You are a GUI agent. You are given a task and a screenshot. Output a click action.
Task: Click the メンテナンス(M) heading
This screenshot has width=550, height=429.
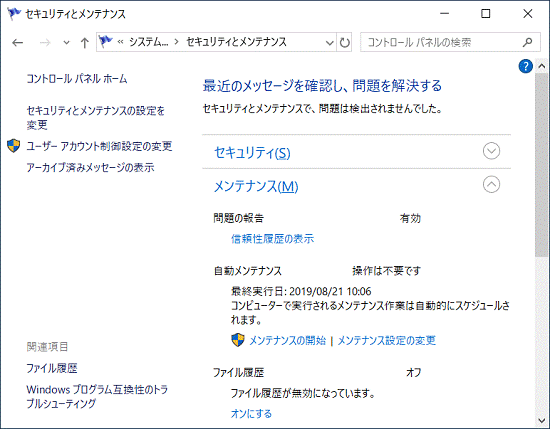pos(256,186)
